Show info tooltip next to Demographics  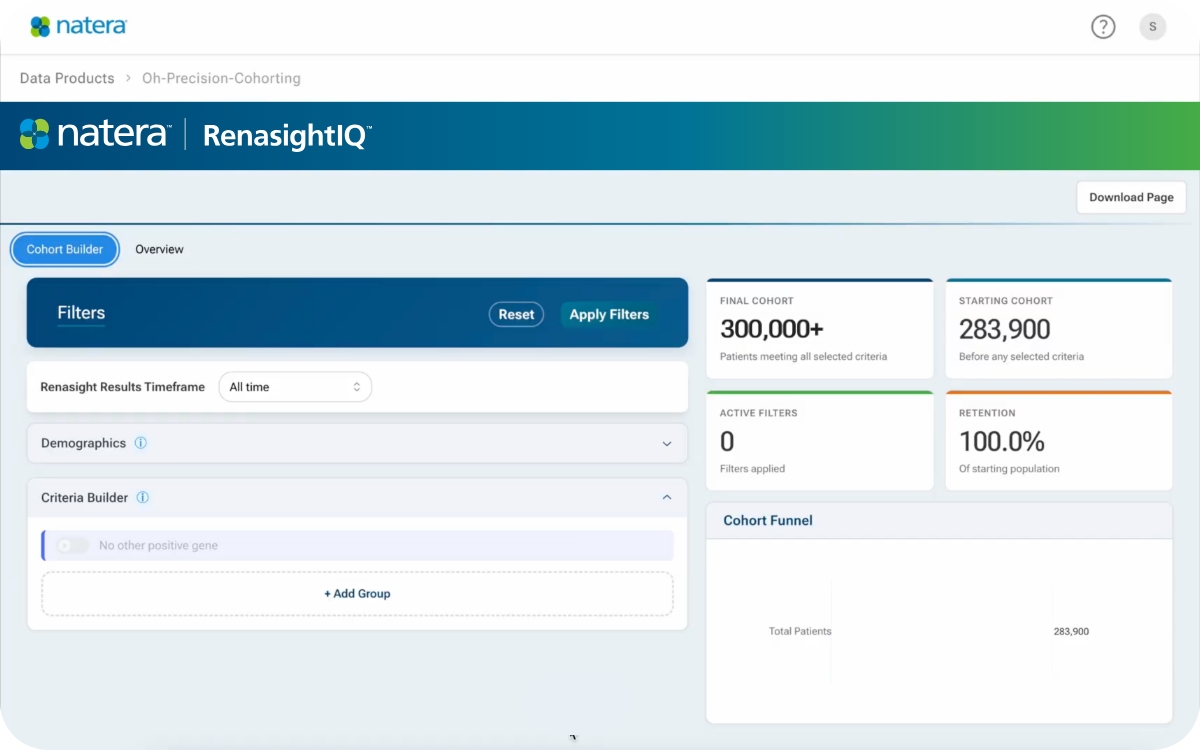141,443
